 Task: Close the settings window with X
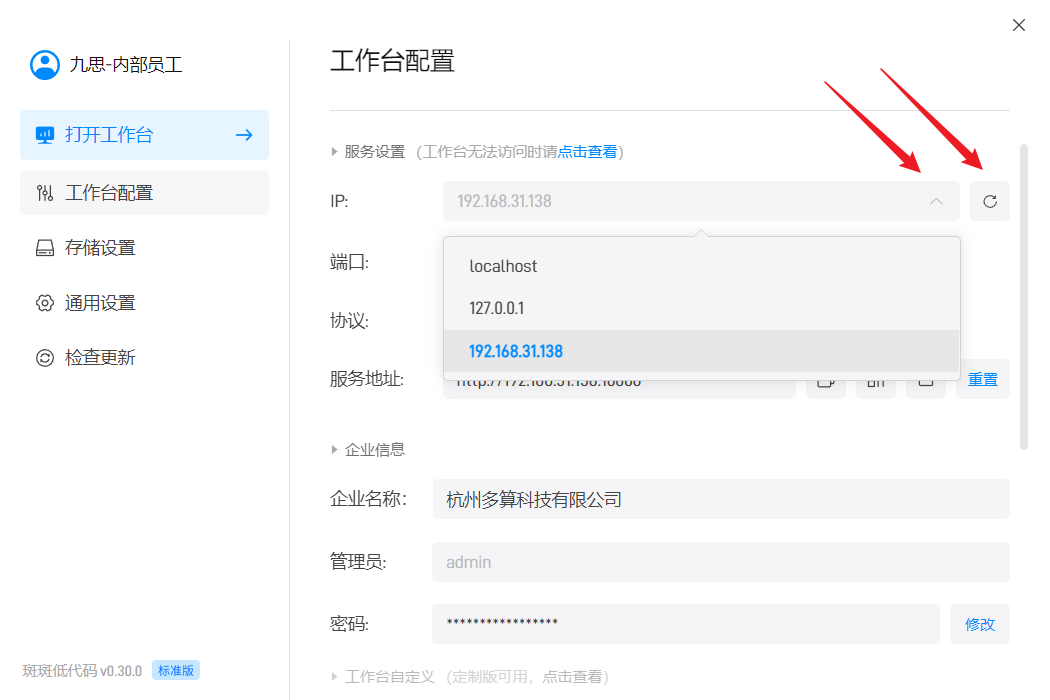(x=1019, y=25)
